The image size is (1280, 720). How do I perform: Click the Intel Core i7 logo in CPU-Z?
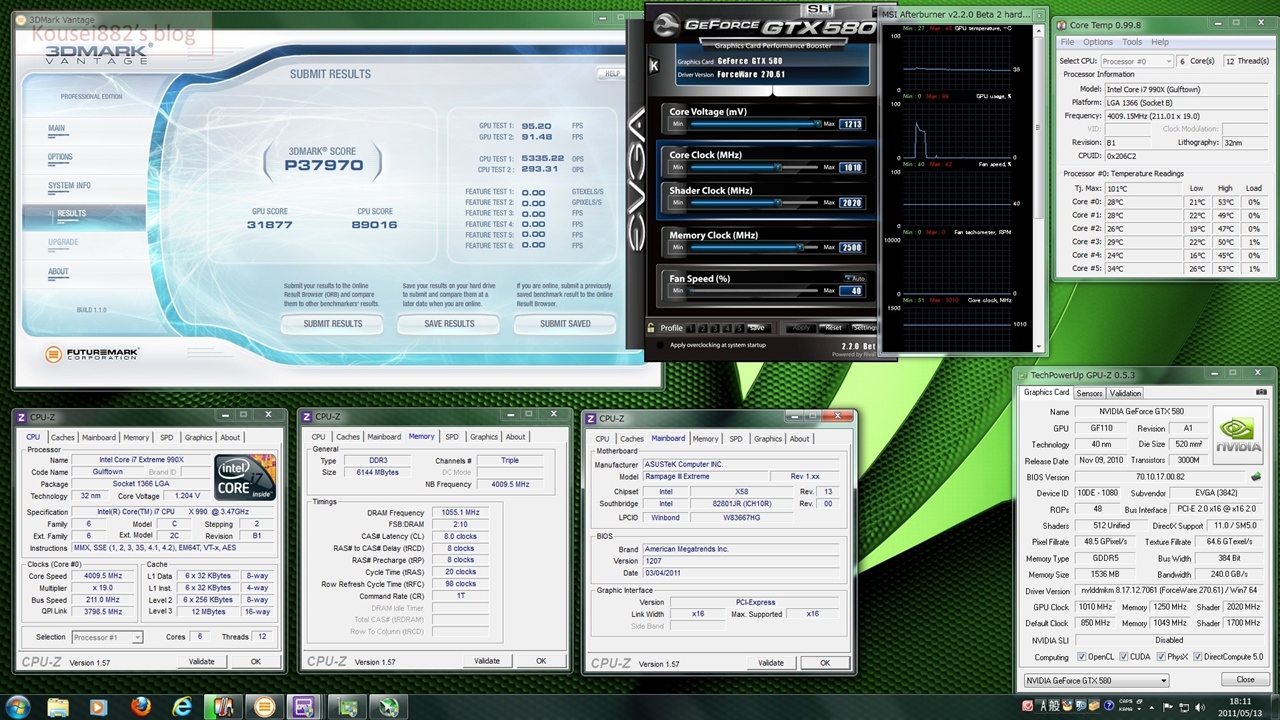(246, 477)
